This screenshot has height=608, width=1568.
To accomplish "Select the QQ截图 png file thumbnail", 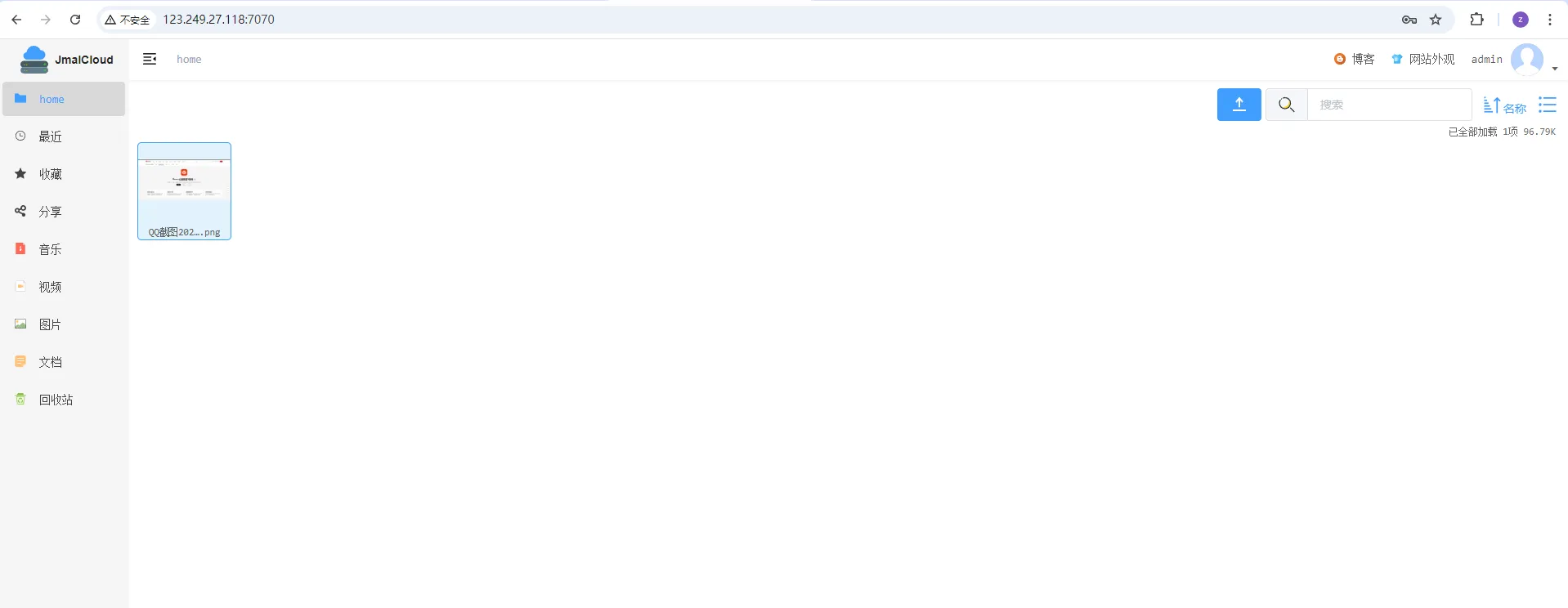I will coord(184,191).
